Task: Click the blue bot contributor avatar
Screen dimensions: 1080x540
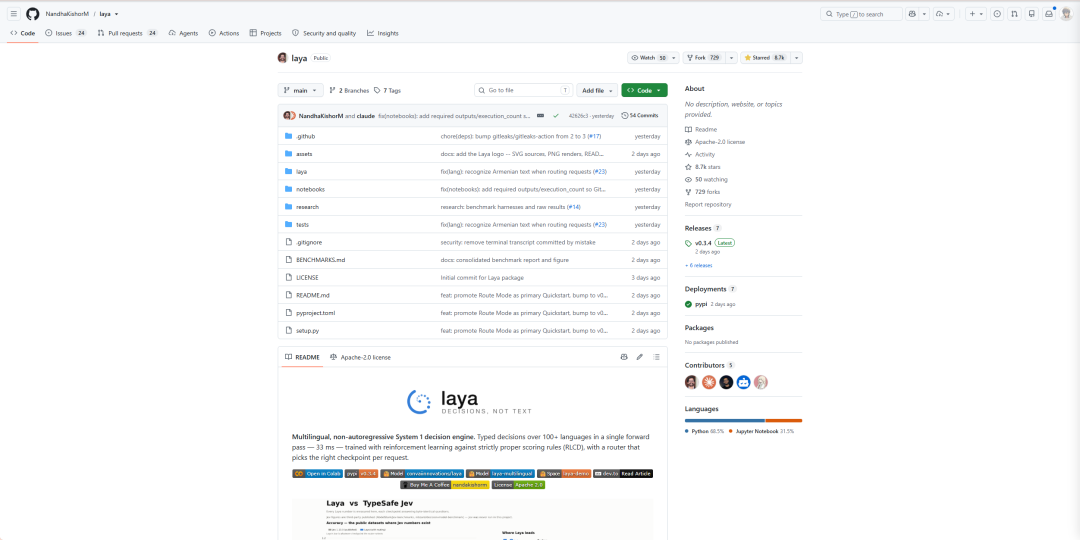Action: (743, 382)
